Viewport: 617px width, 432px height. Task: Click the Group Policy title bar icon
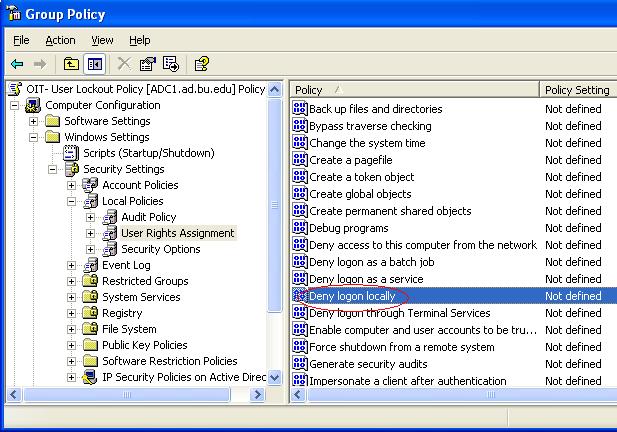15,13
